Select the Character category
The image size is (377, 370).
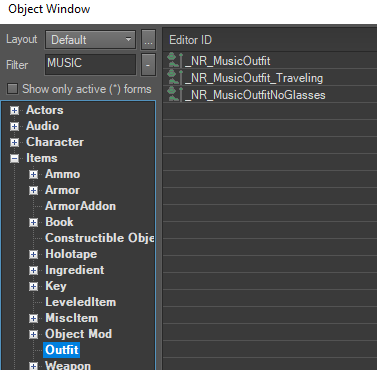point(55,142)
